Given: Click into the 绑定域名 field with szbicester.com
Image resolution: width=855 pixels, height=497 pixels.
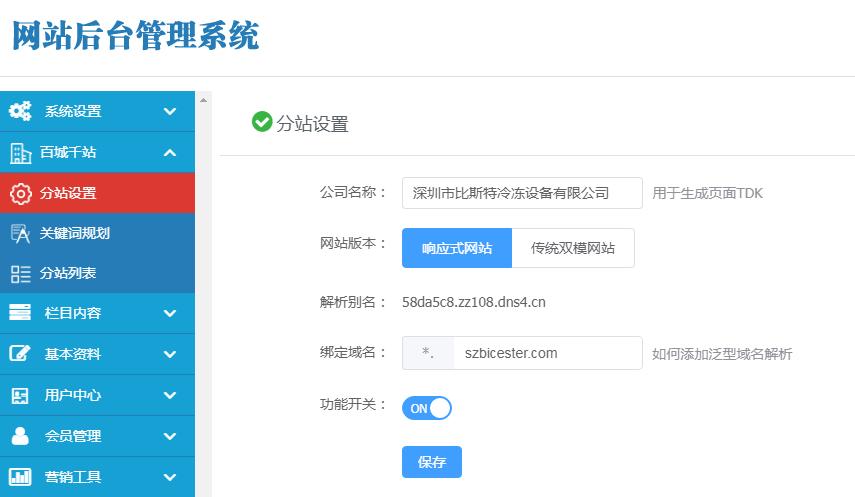Looking at the screenshot, I should pyautogui.click(x=547, y=353).
